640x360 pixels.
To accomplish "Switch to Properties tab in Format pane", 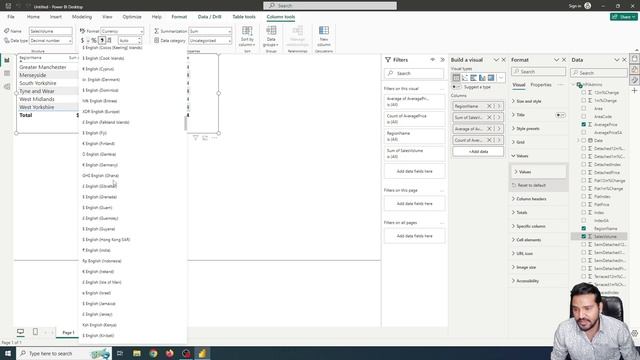I will point(541,85).
